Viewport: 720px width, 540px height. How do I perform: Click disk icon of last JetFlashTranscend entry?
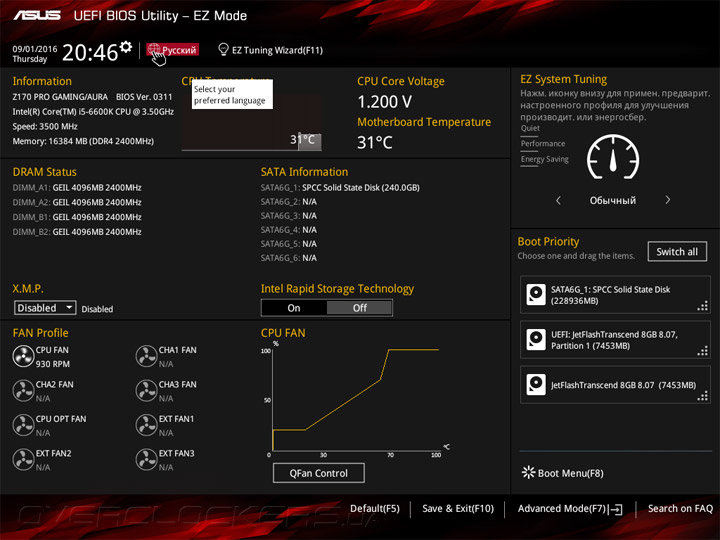coord(536,385)
